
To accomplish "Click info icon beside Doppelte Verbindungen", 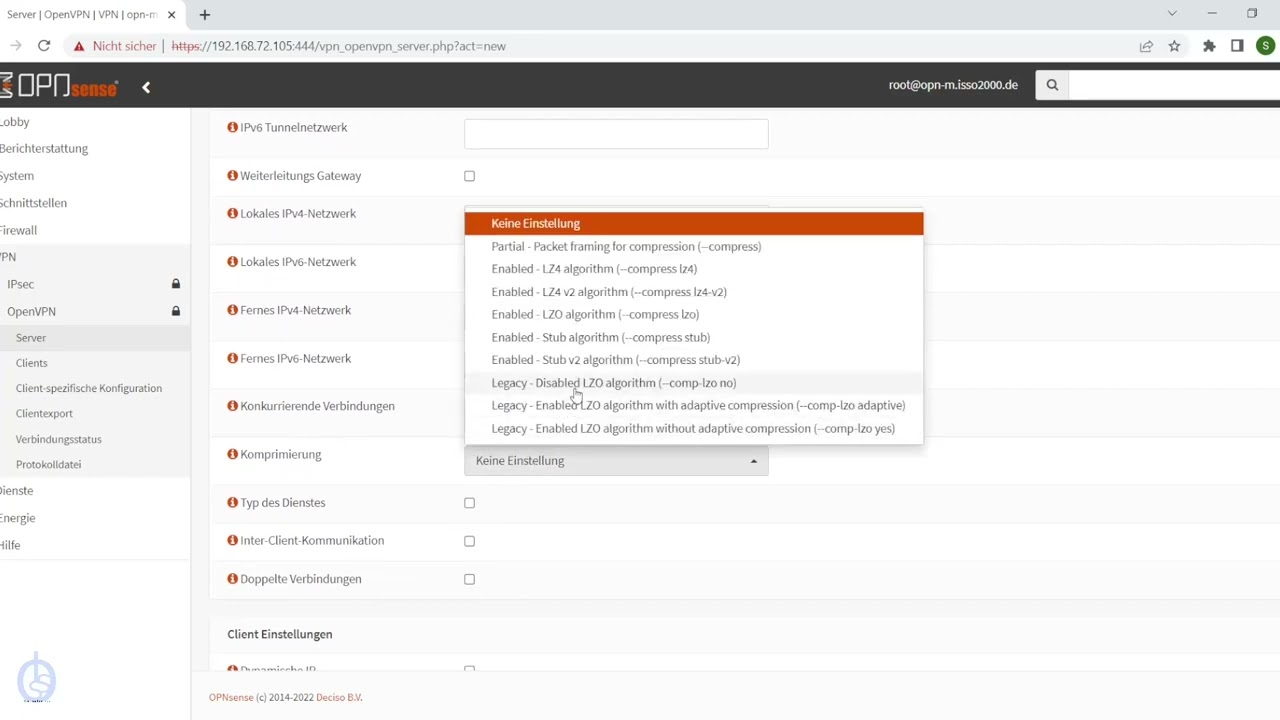I will pos(233,579).
